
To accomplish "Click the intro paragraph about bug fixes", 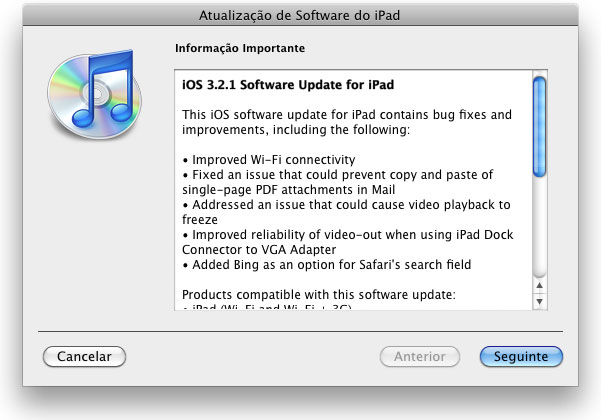I will click(347, 122).
